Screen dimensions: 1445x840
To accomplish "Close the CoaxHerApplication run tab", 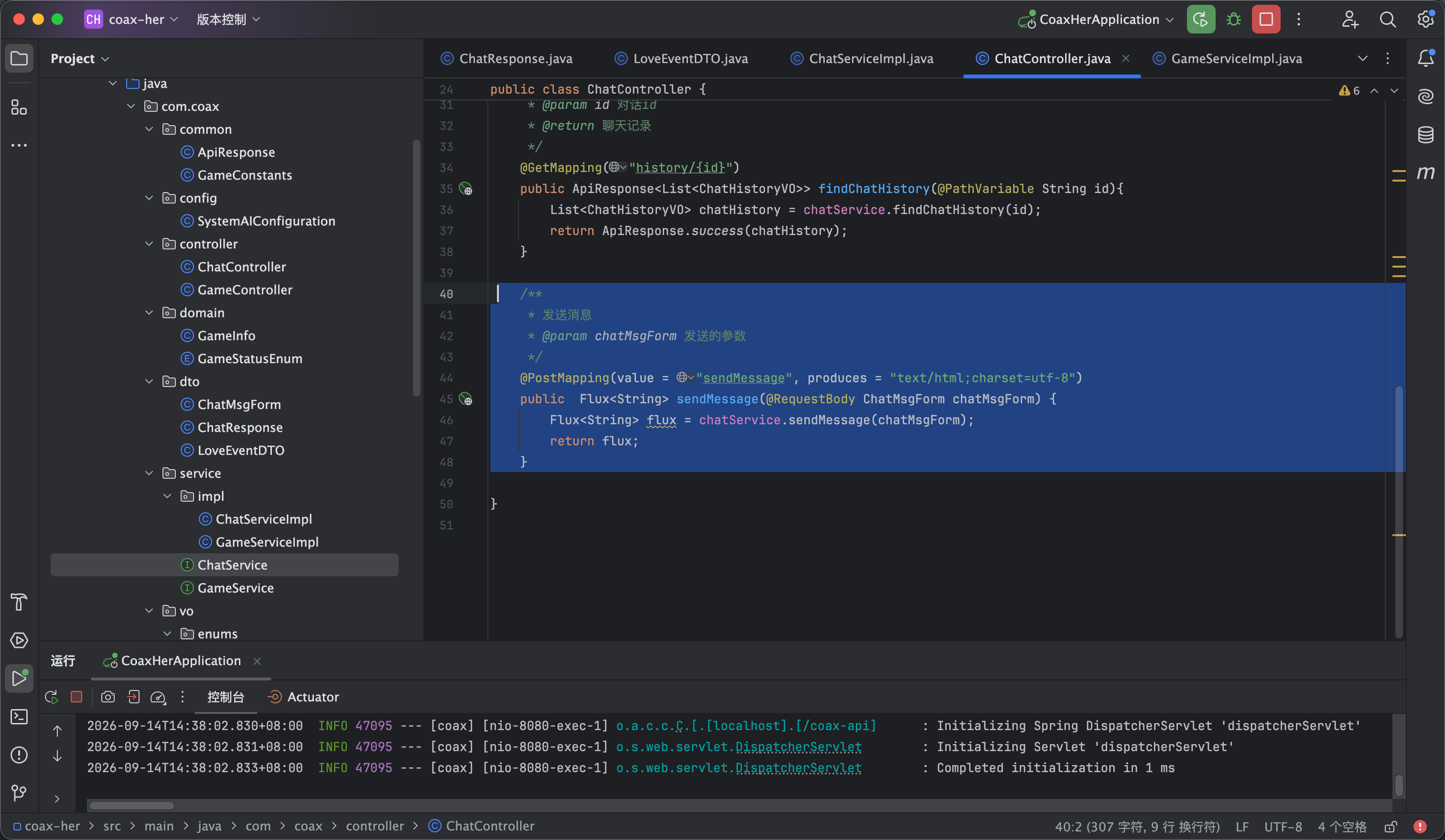I will [x=257, y=661].
